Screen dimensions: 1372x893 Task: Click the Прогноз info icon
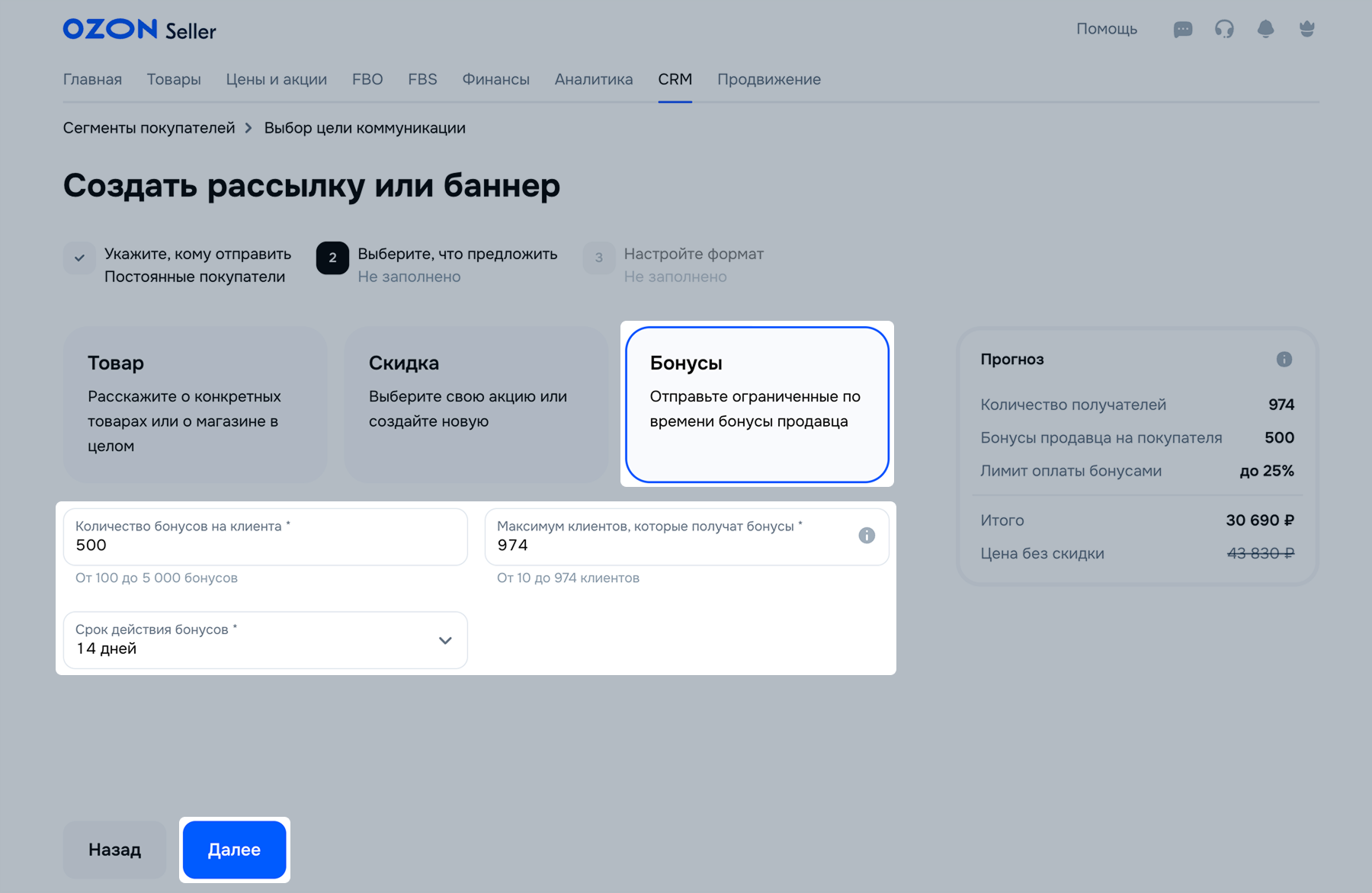pyautogui.click(x=1284, y=360)
